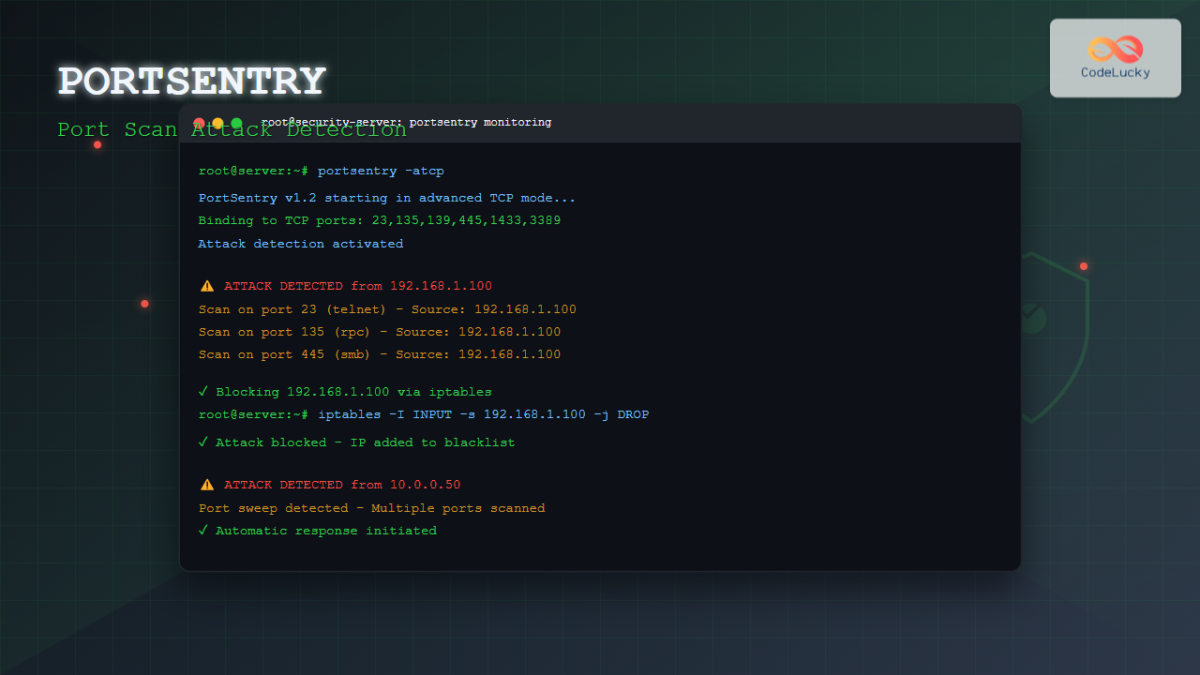Toggle the red terminal window dot
The image size is (1200, 675).
click(200, 121)
